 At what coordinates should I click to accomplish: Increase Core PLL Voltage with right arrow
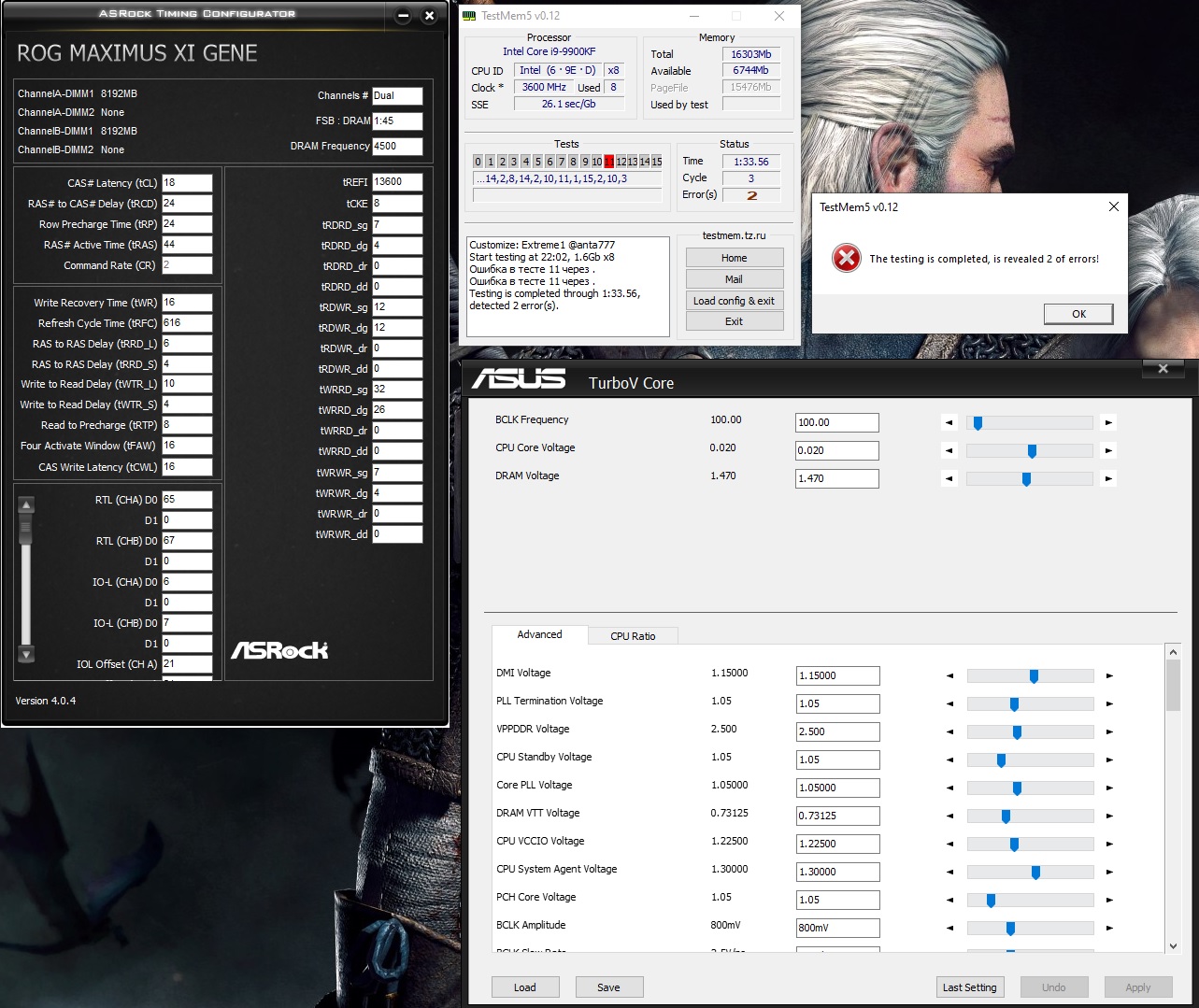[1109, 788]
